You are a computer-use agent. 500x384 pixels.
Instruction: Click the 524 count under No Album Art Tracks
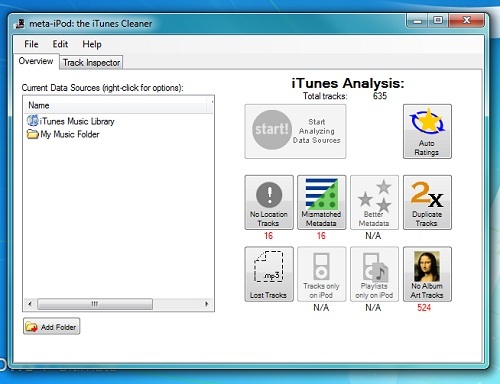424,307
